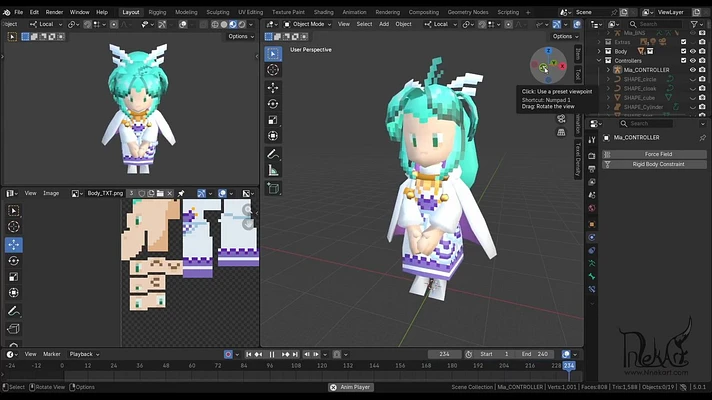
Task: Jump to the end frame
Action: (x=295, y=354)
